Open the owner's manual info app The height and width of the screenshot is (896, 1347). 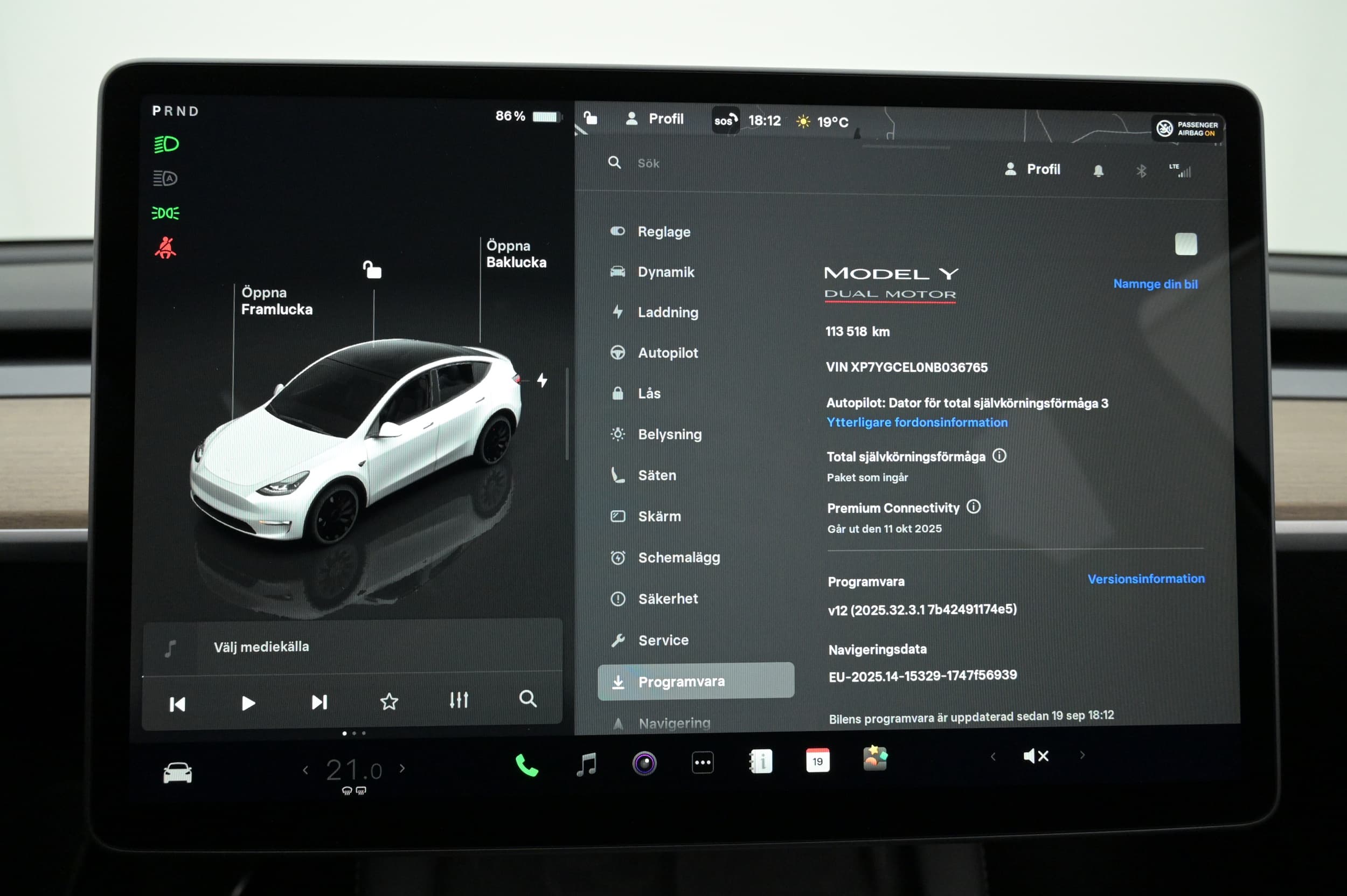[761, 761]
